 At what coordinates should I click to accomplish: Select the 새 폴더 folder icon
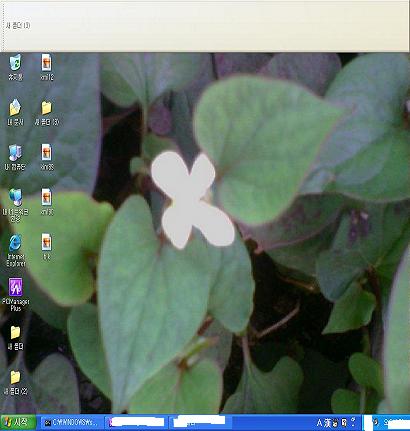[x=15, y=337]
